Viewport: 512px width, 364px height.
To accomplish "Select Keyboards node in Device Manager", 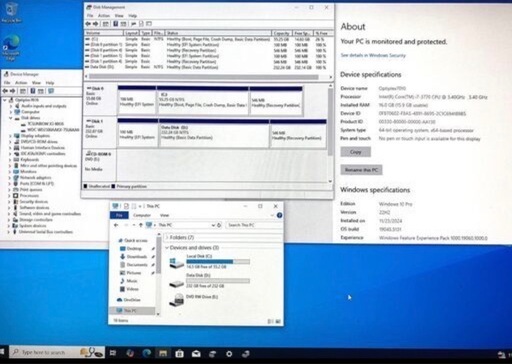I will click(30, 160).
